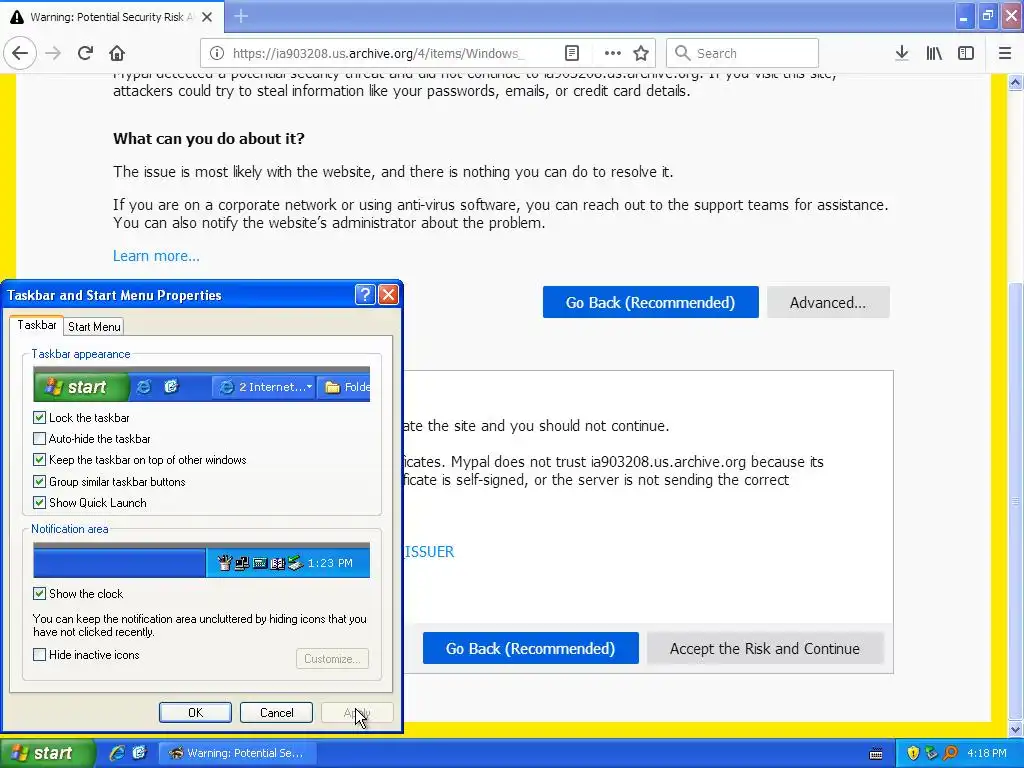
Task: Reload the current page
Action: click(x=85, y=53)
